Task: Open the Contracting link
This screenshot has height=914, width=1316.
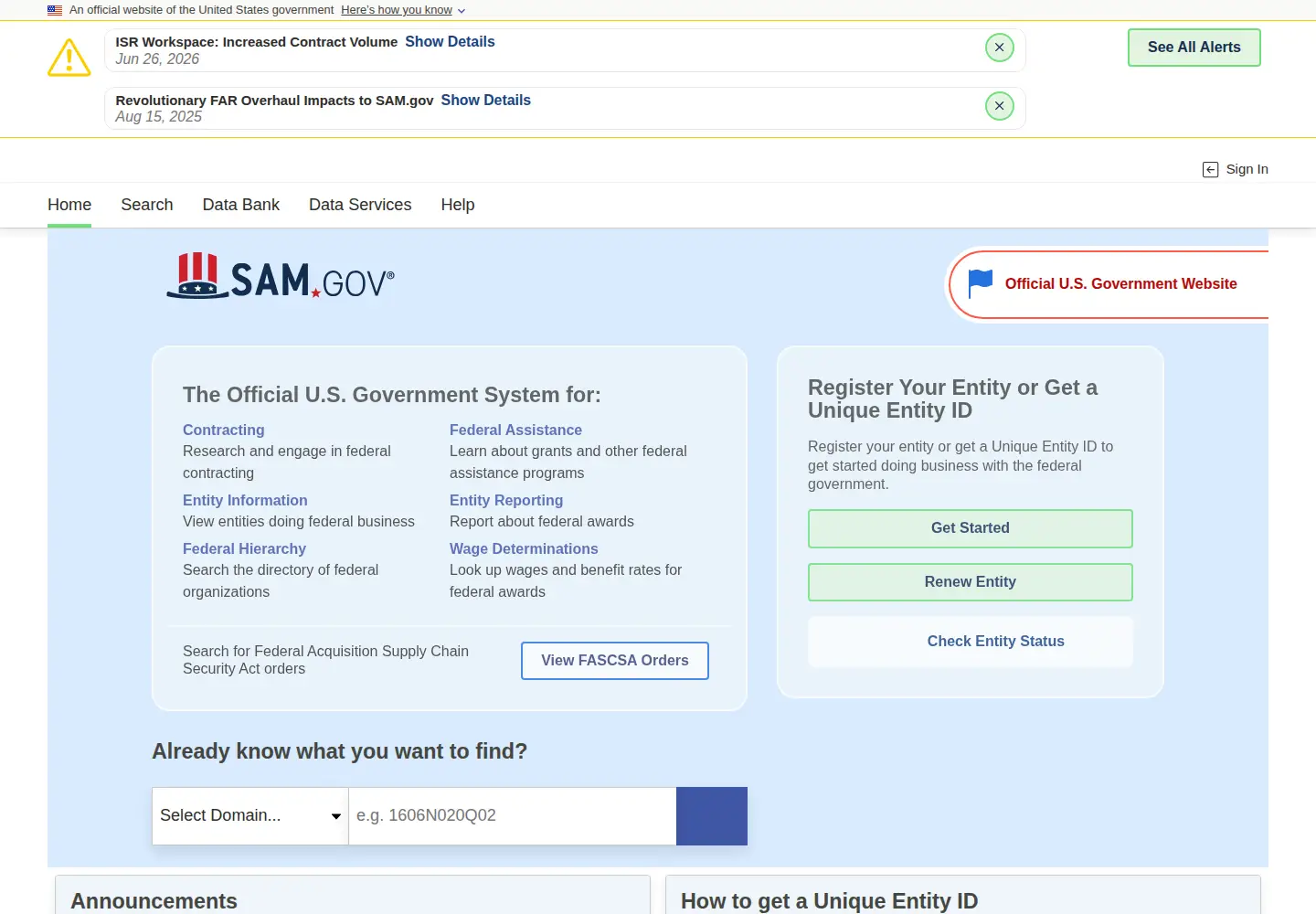Action: coord(224,430)
